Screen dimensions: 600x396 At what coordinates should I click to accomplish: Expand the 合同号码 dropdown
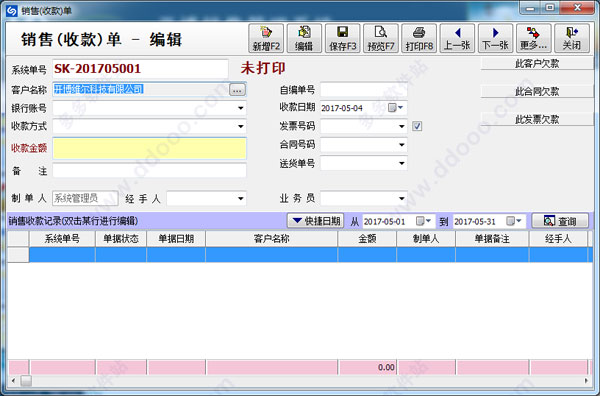pos(401,145)
